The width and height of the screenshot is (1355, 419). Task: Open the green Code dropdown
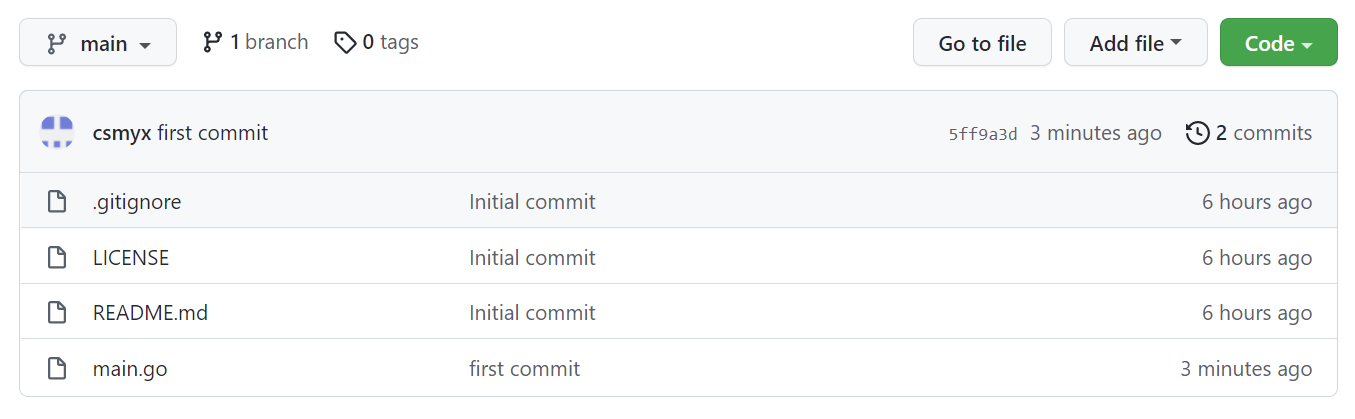(1278, 43)
